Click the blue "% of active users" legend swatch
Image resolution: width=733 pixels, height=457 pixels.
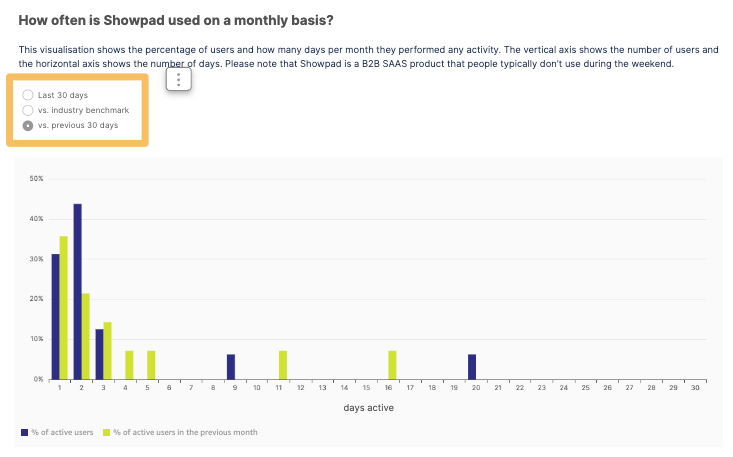[x=24, y=432]
